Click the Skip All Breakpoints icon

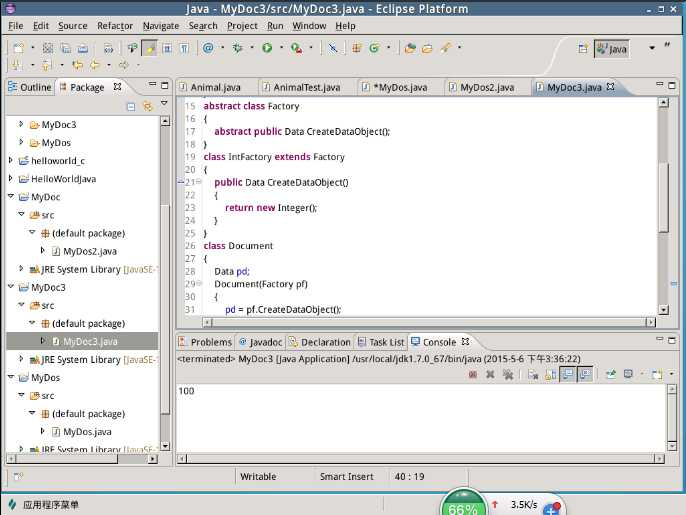(333, 48)
